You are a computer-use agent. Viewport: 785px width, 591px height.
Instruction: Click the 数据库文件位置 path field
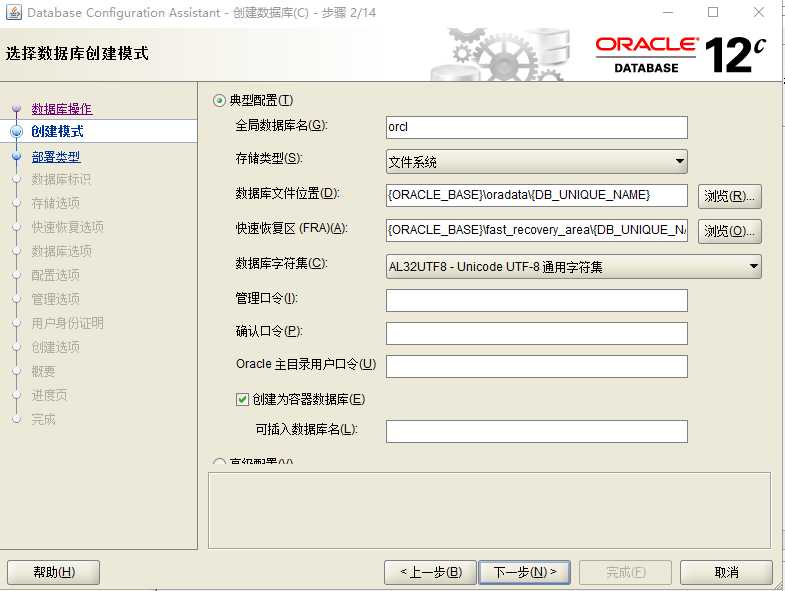537,195
